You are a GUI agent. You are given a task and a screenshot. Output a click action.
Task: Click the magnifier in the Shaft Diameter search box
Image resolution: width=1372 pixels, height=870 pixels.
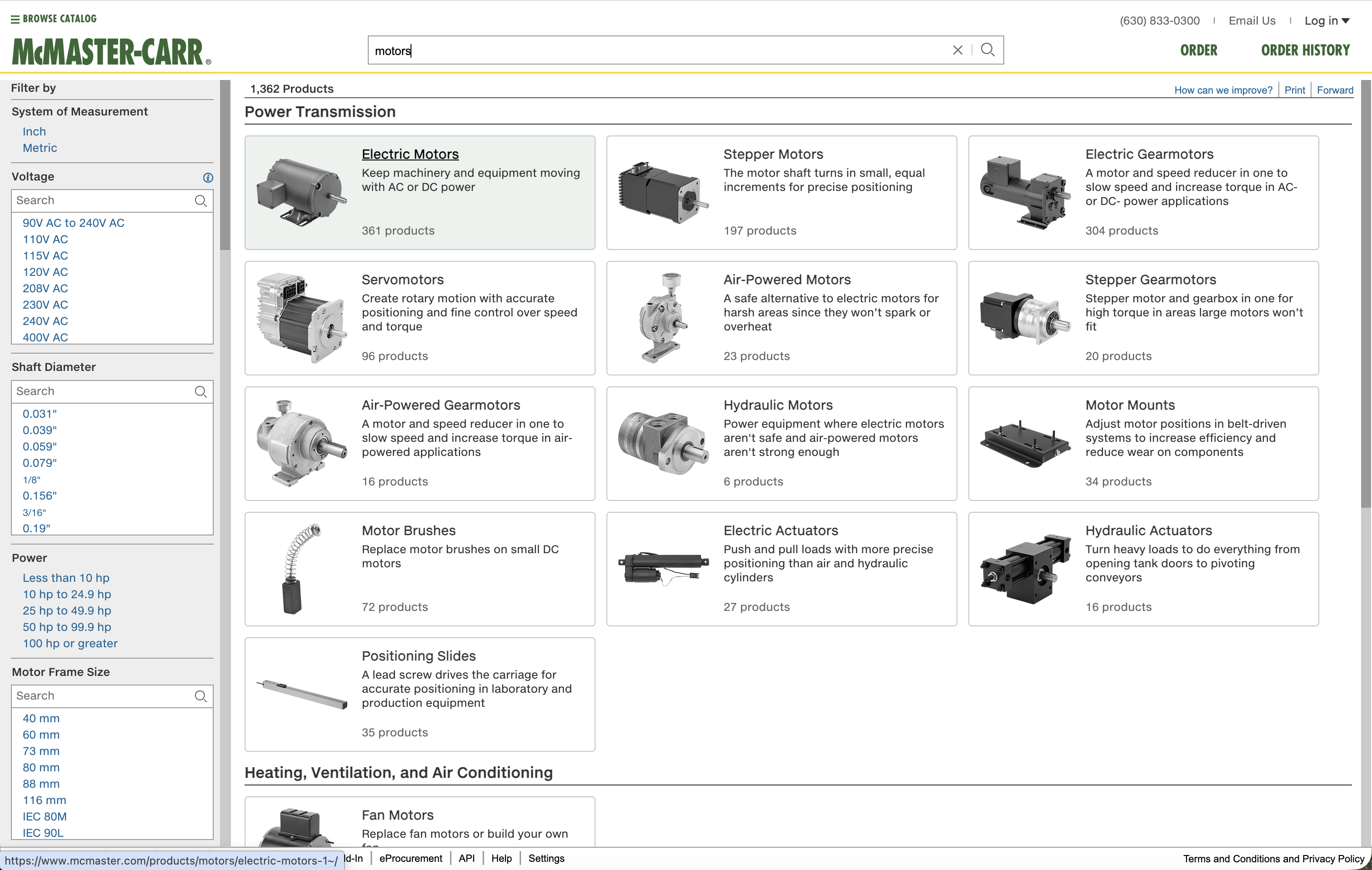(200, 391)
